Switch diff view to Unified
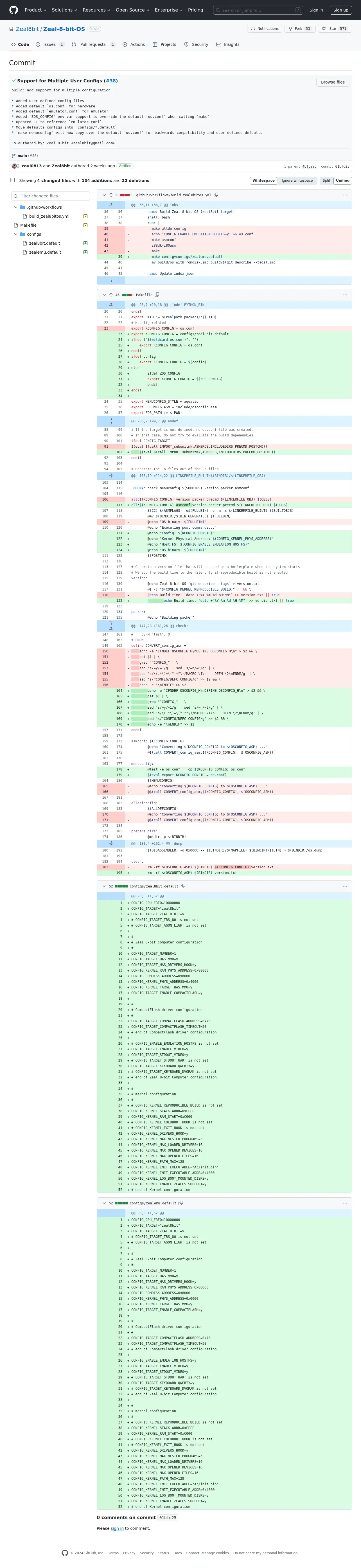The image size is (361, 1568). pyautogui.click(x=343, y=180)
